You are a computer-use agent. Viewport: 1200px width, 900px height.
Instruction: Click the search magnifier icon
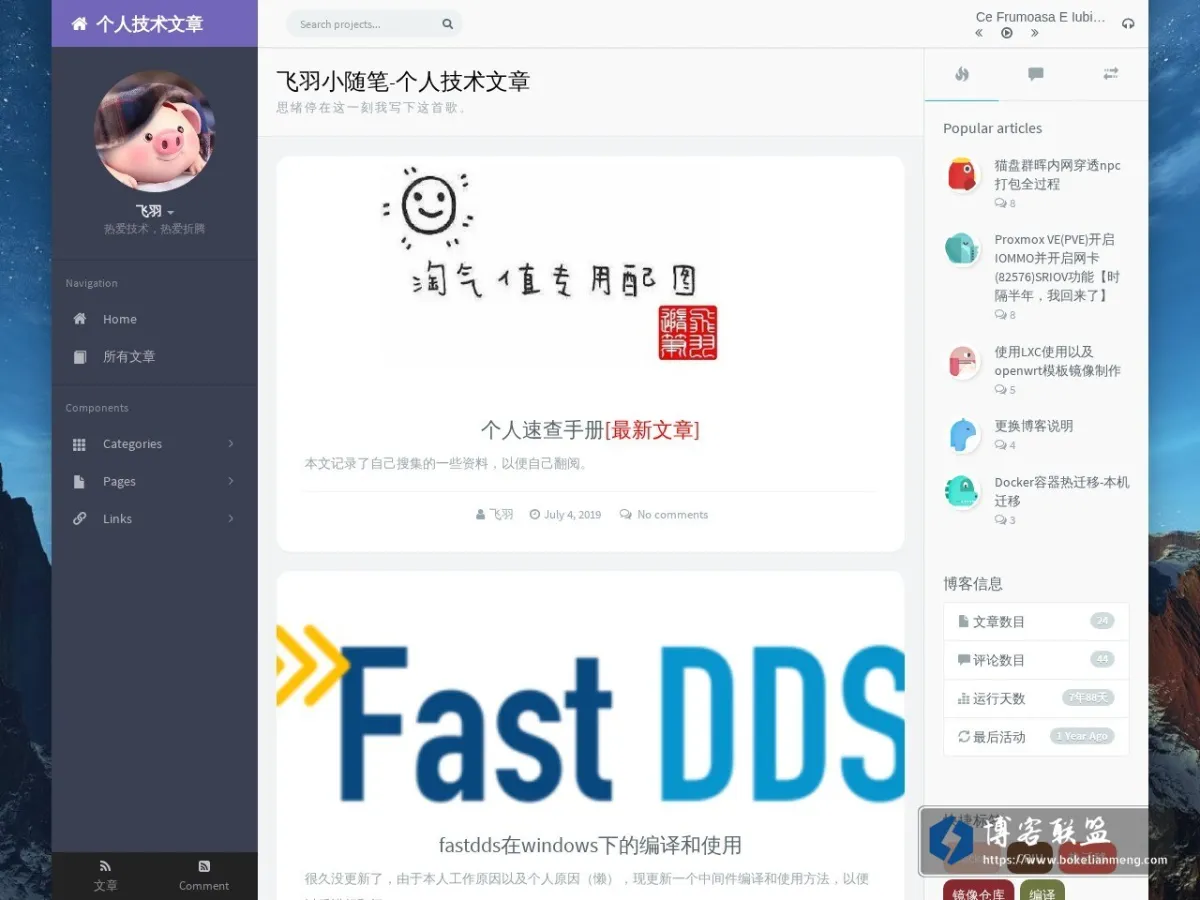click(447, 24)
